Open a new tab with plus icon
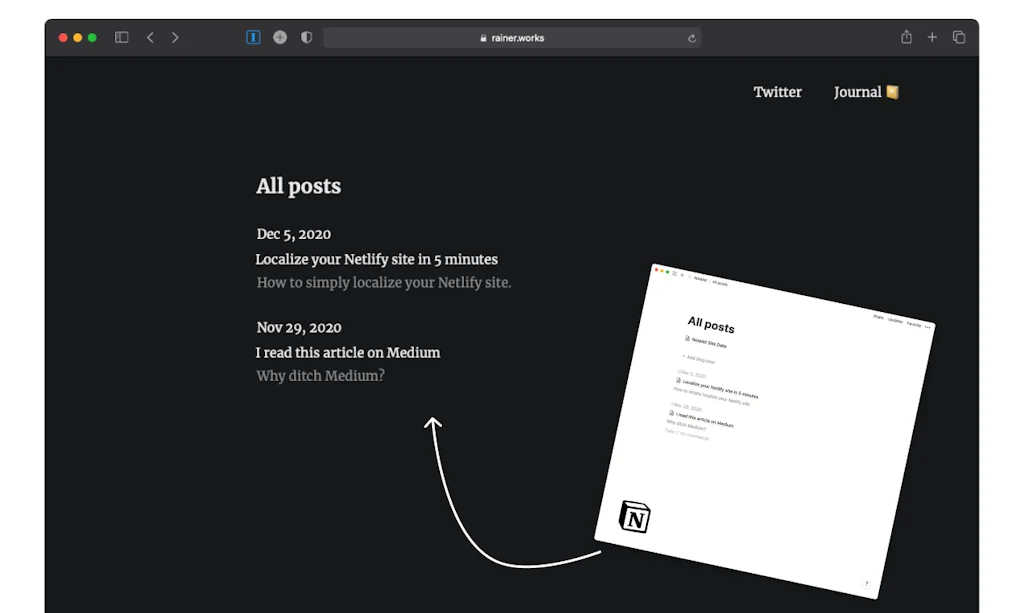 [x=932, y=38]
